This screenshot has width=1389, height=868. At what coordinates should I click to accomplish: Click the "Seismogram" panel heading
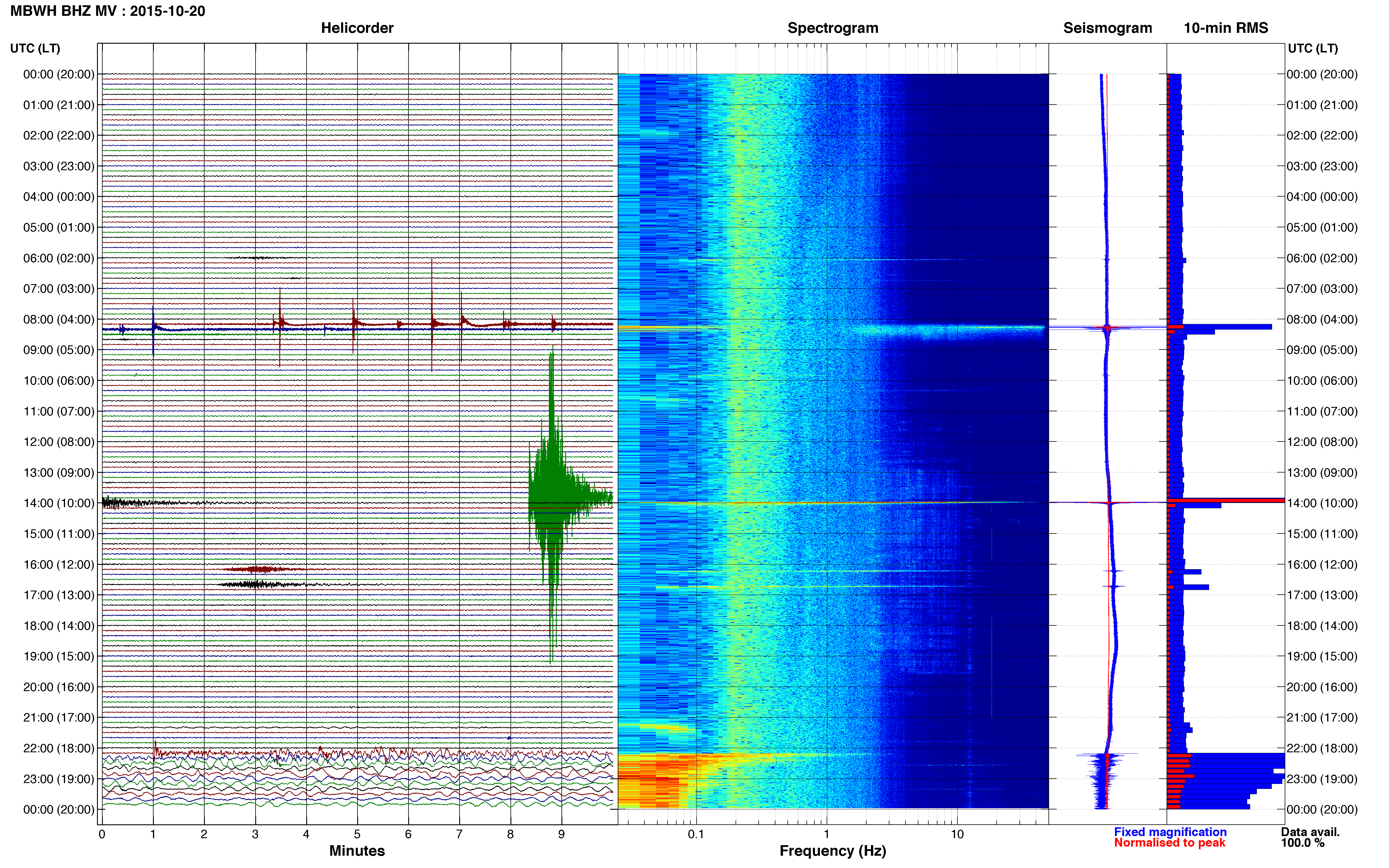click(x=1108, y=28)
